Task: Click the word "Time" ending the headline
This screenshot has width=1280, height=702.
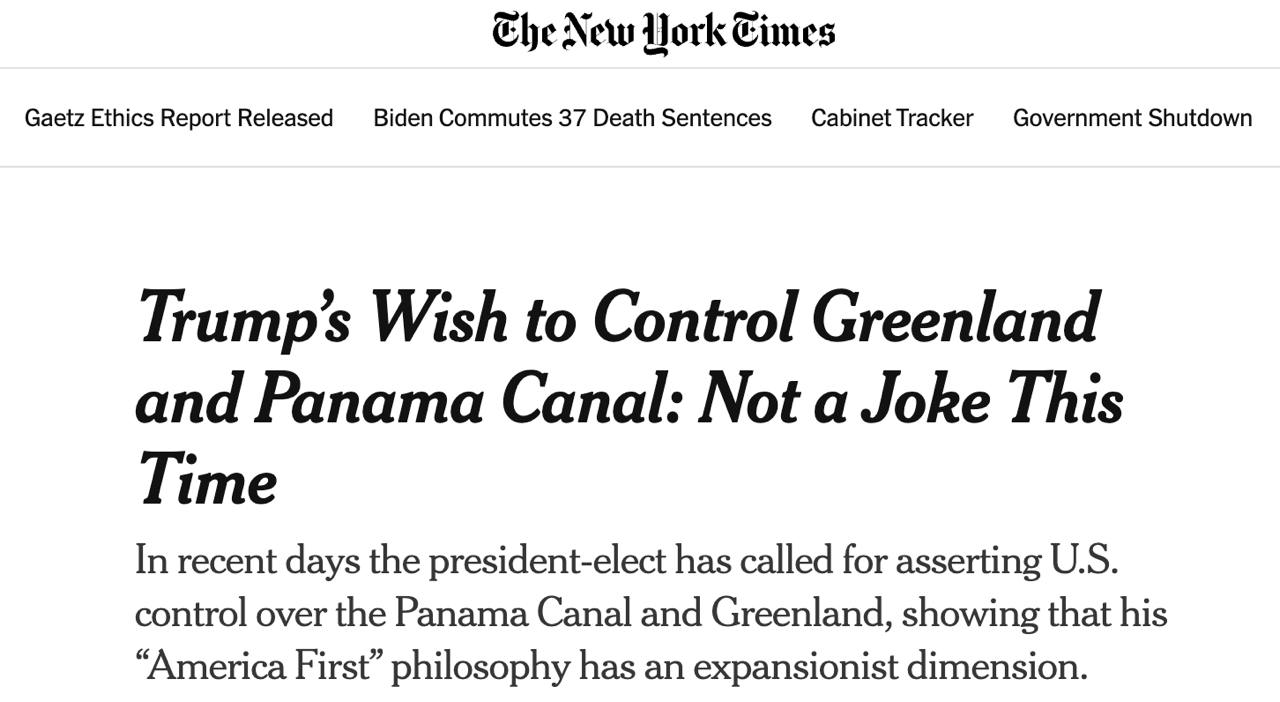Action: (206, 480)
